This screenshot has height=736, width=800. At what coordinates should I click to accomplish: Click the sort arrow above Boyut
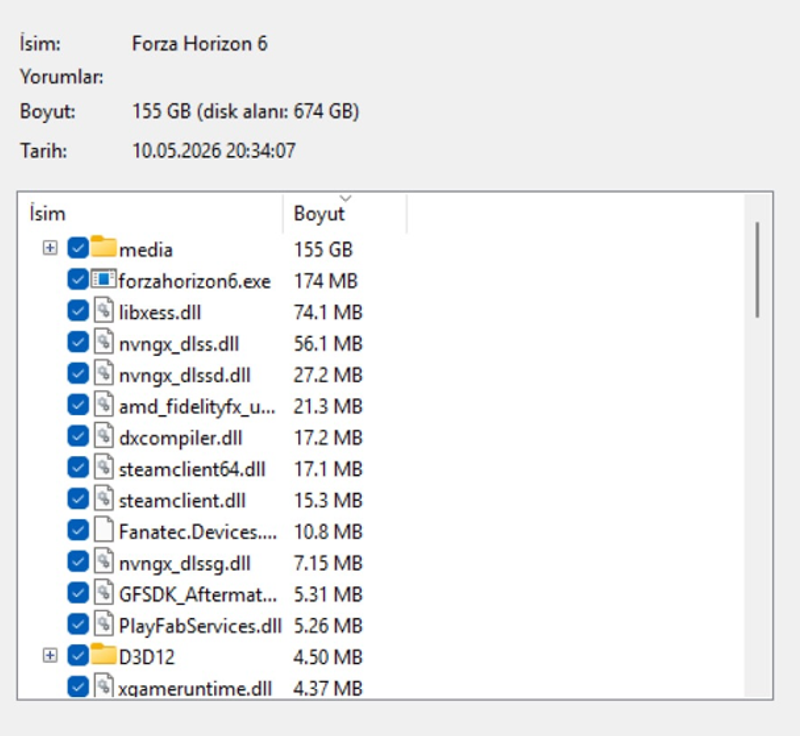345,198
